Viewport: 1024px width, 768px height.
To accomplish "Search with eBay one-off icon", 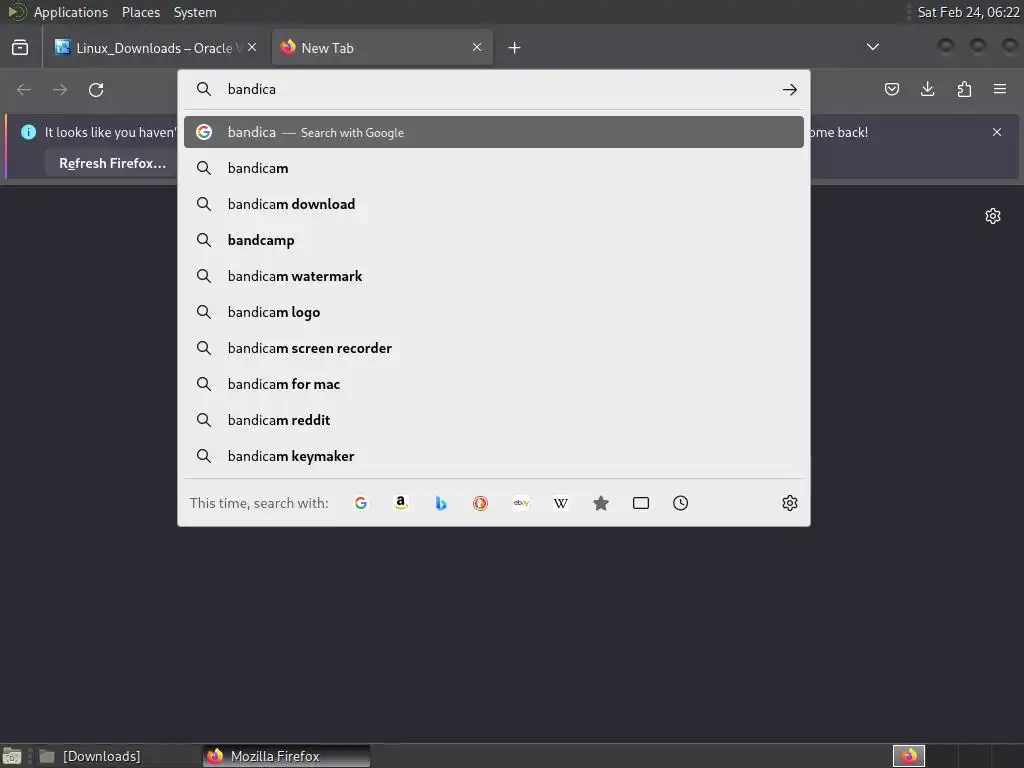I will 521,503.
